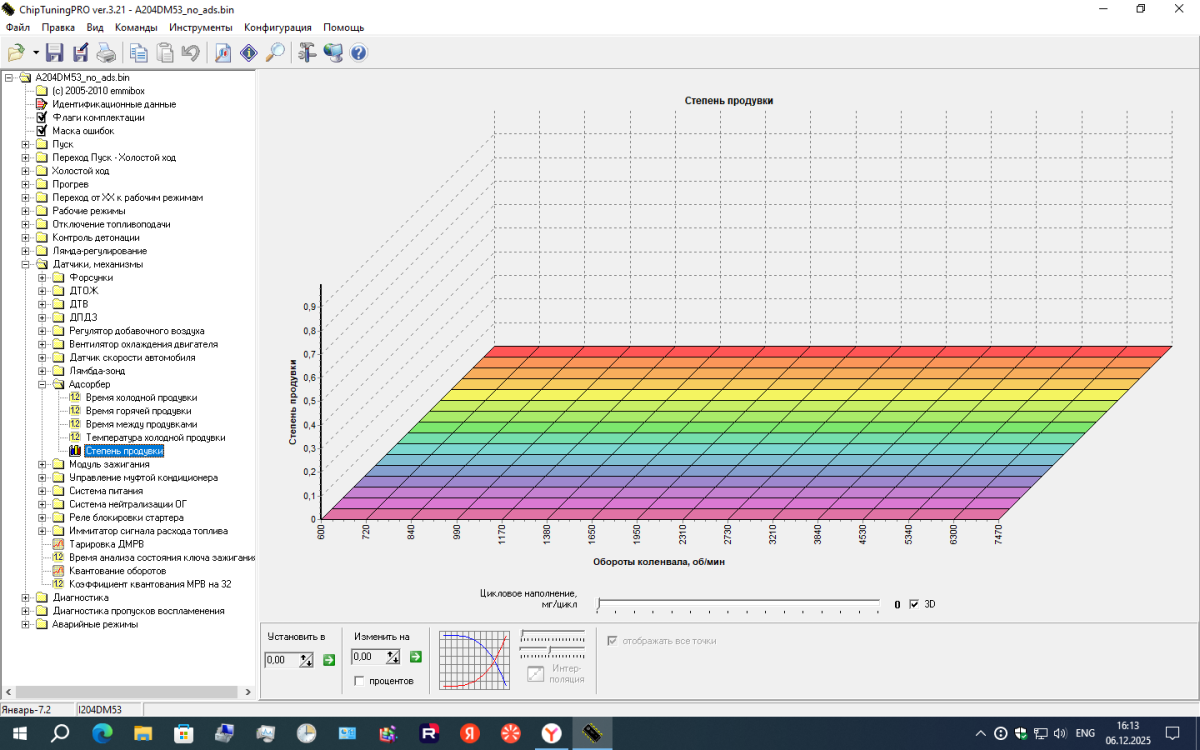Select "Время холодной продувки" in tree
This screenshot has width=1200, height=750.
(x=140, y=398)
